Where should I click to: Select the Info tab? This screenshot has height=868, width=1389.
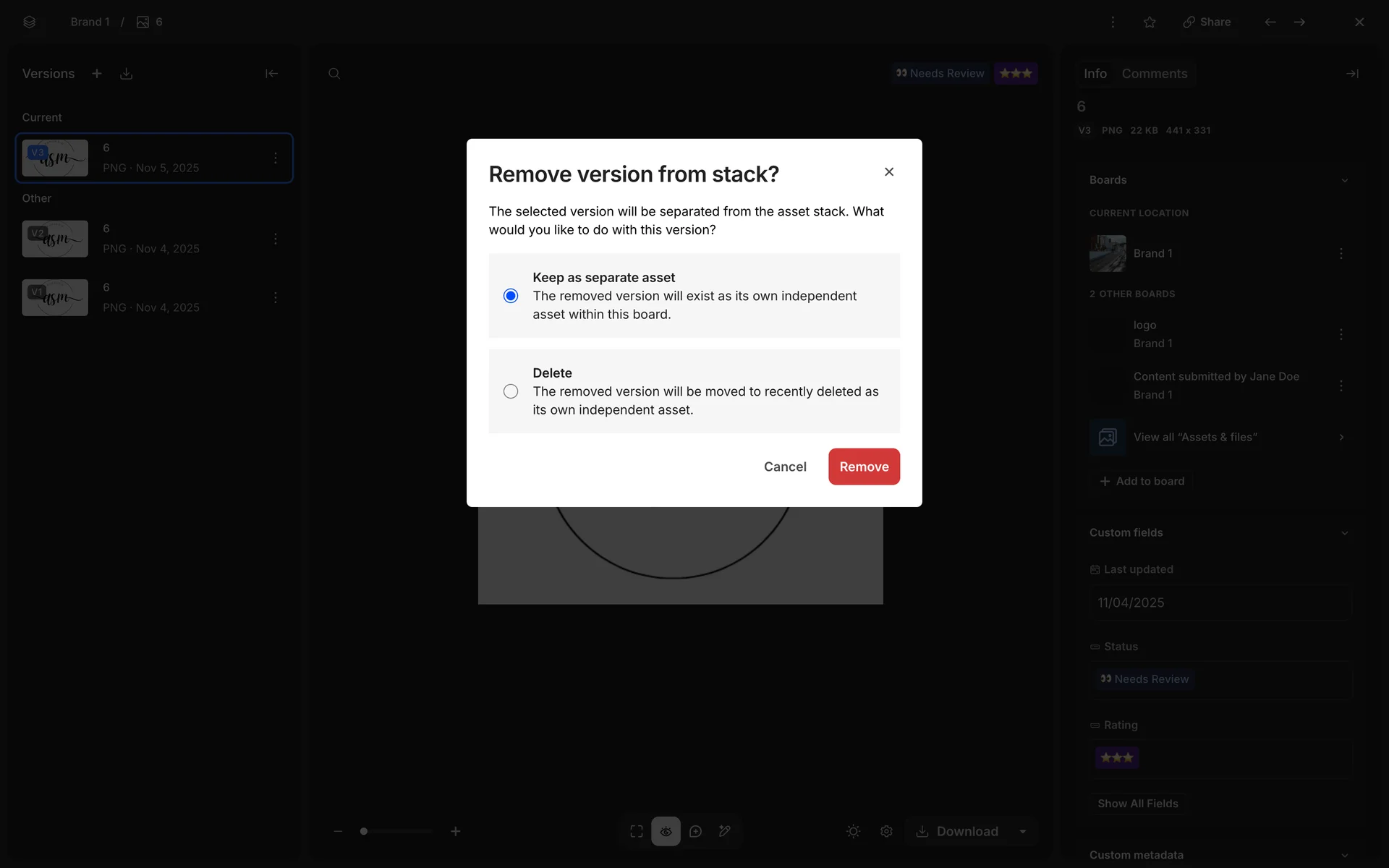(1095, 74)
